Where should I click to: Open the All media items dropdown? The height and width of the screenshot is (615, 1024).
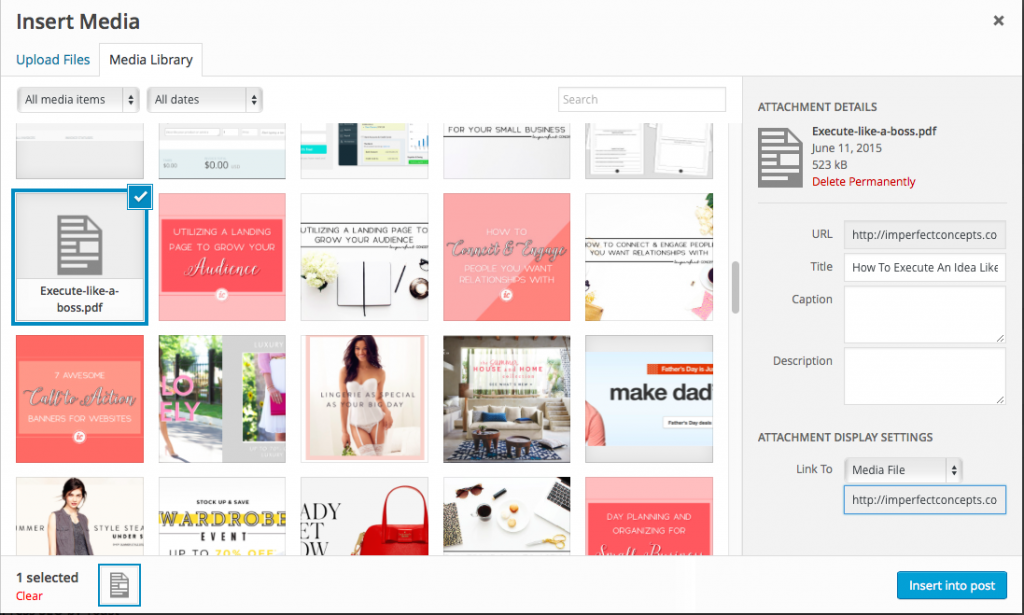pyautogui.click(x=78, y=100)
